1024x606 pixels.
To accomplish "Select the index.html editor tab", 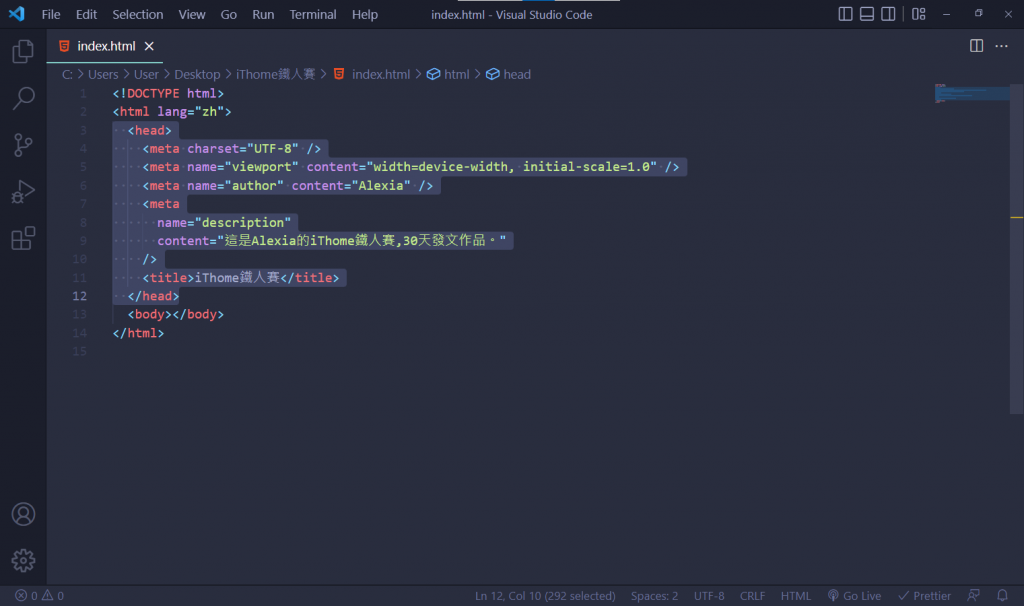I will click(104, 46).
